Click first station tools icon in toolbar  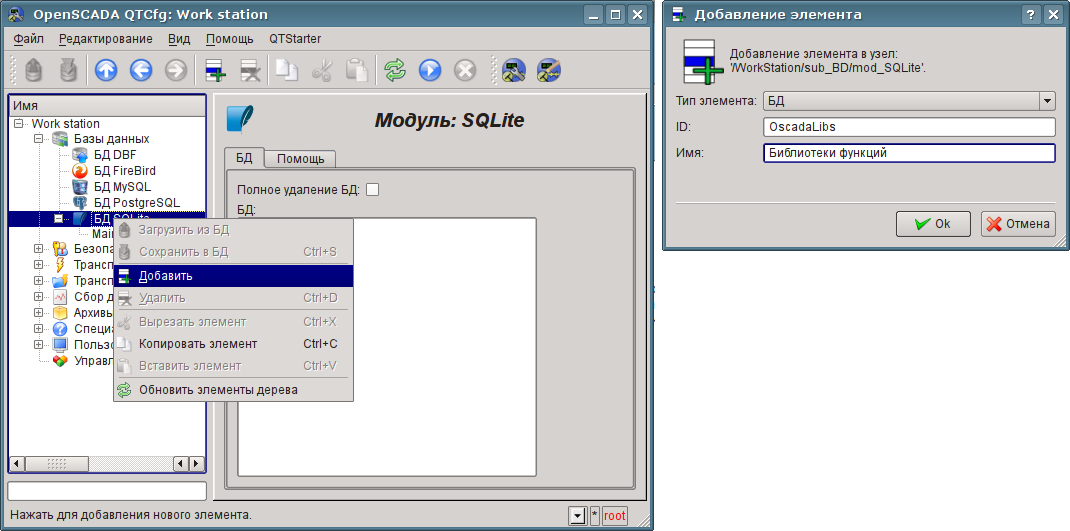[x=514, y=70]
